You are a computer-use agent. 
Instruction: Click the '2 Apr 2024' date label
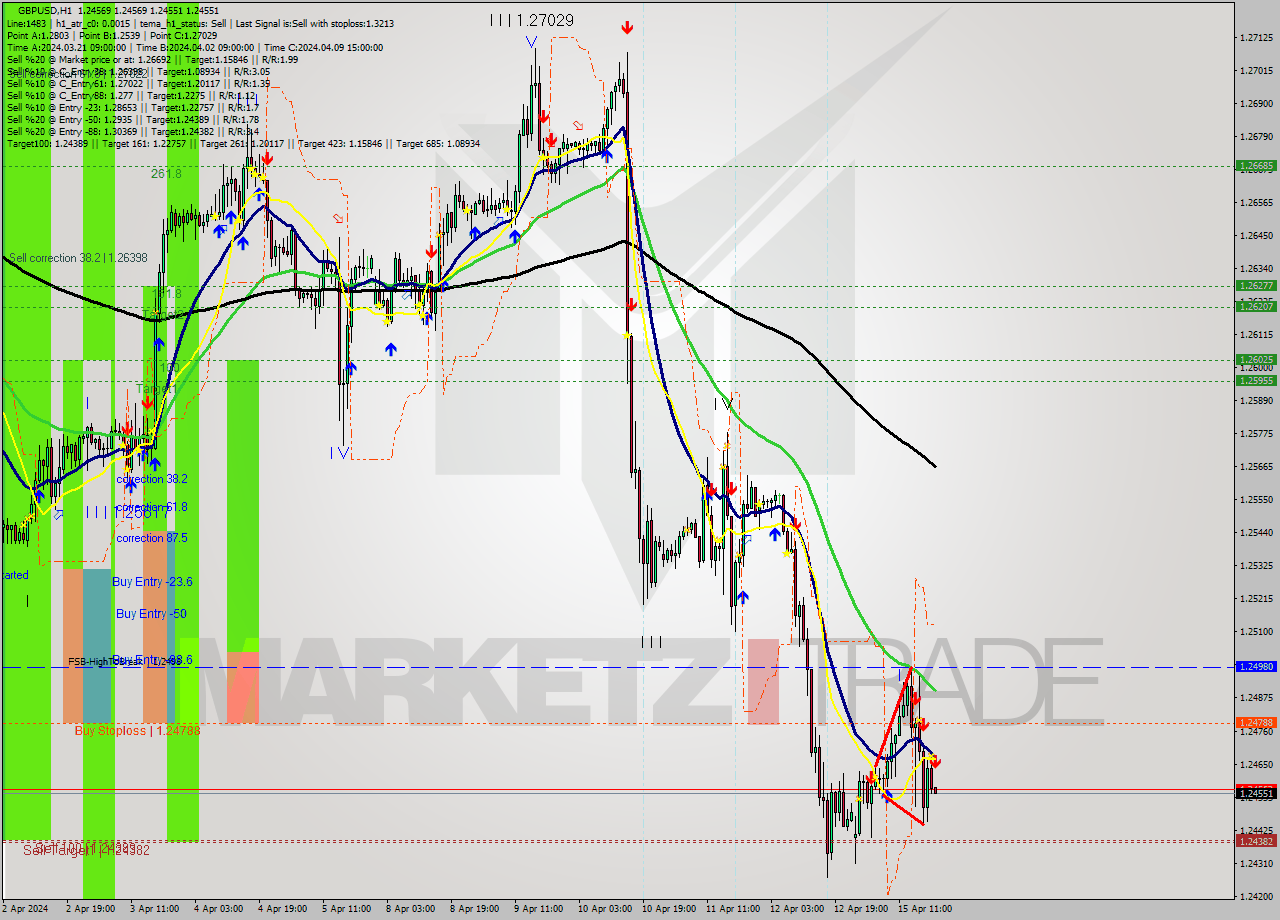point(26,909)
